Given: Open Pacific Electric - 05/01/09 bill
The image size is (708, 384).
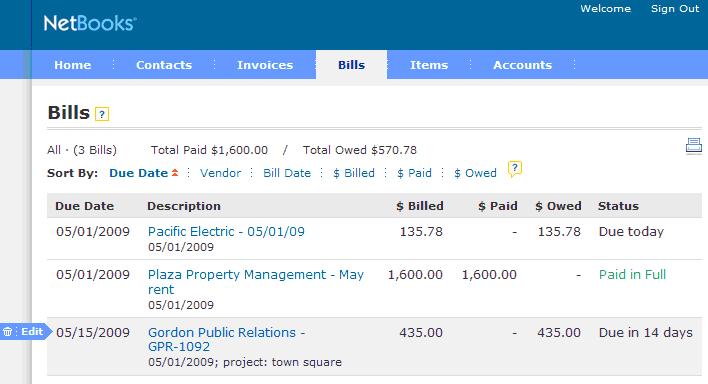Looking at the screenshot, I should tap(226, 232).
